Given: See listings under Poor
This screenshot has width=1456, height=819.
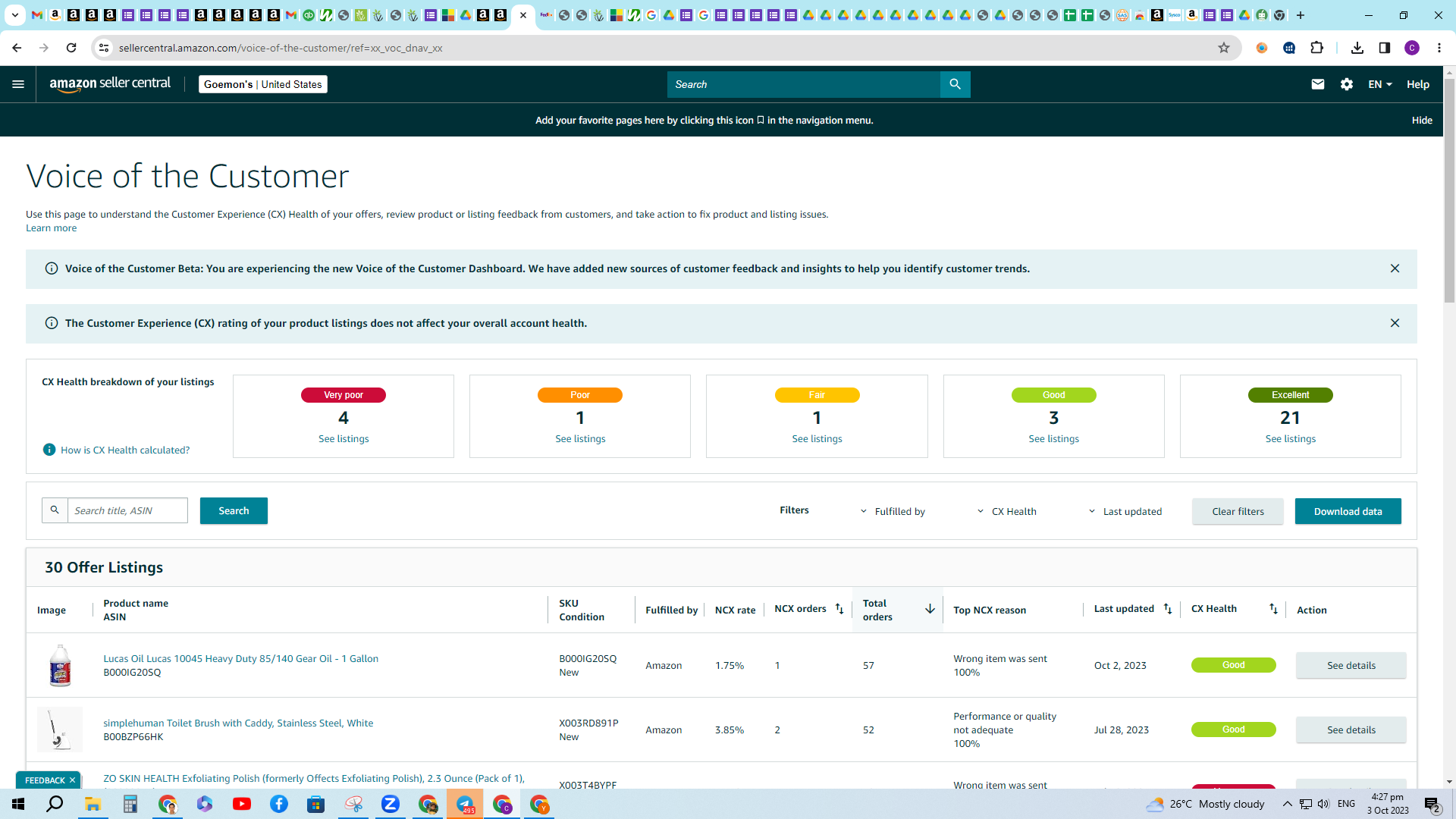Looking at the screenshot, I should (x=580, y=439).
